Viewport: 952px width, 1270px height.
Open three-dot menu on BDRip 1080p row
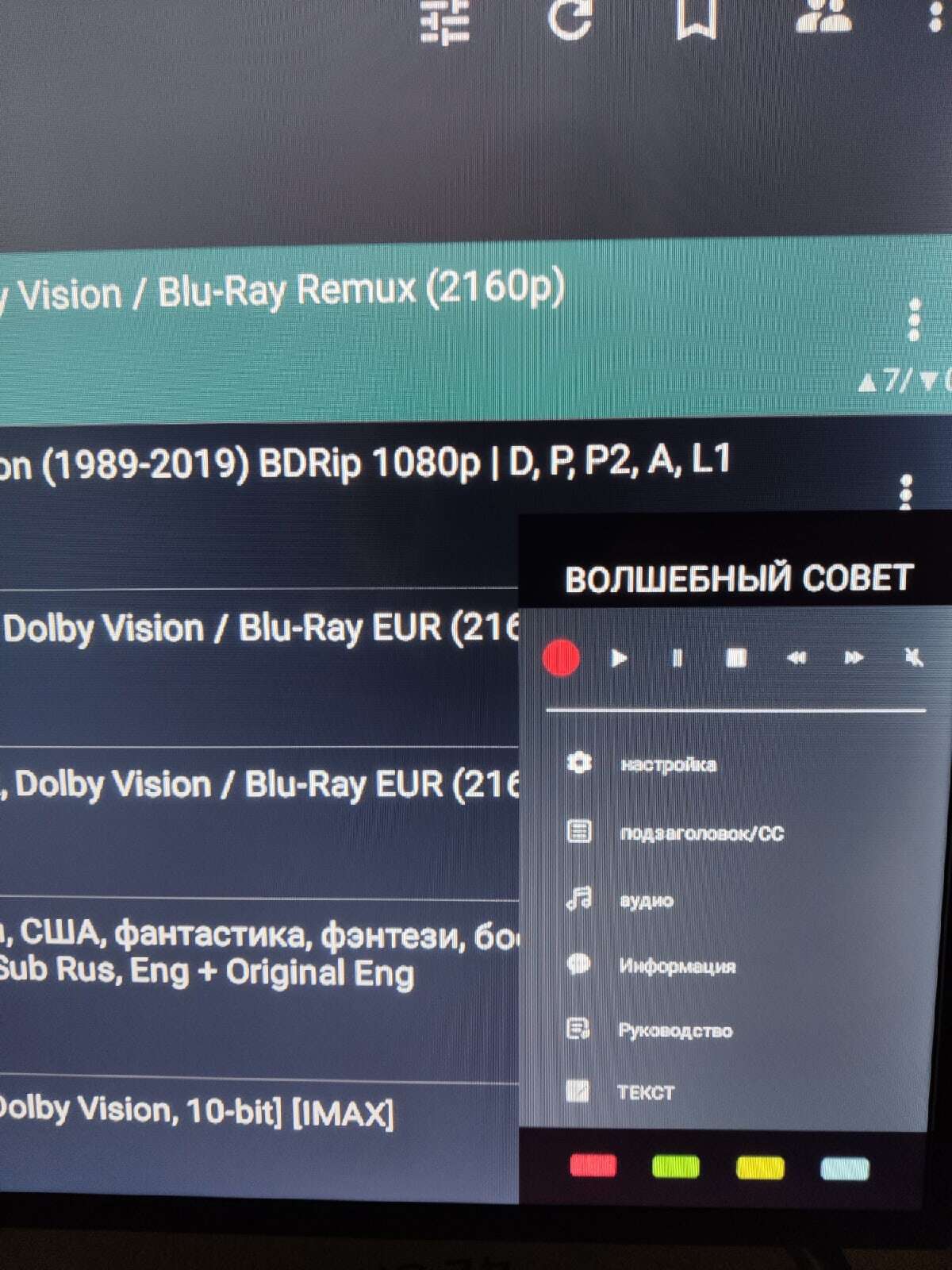click(x=906, y=492)
